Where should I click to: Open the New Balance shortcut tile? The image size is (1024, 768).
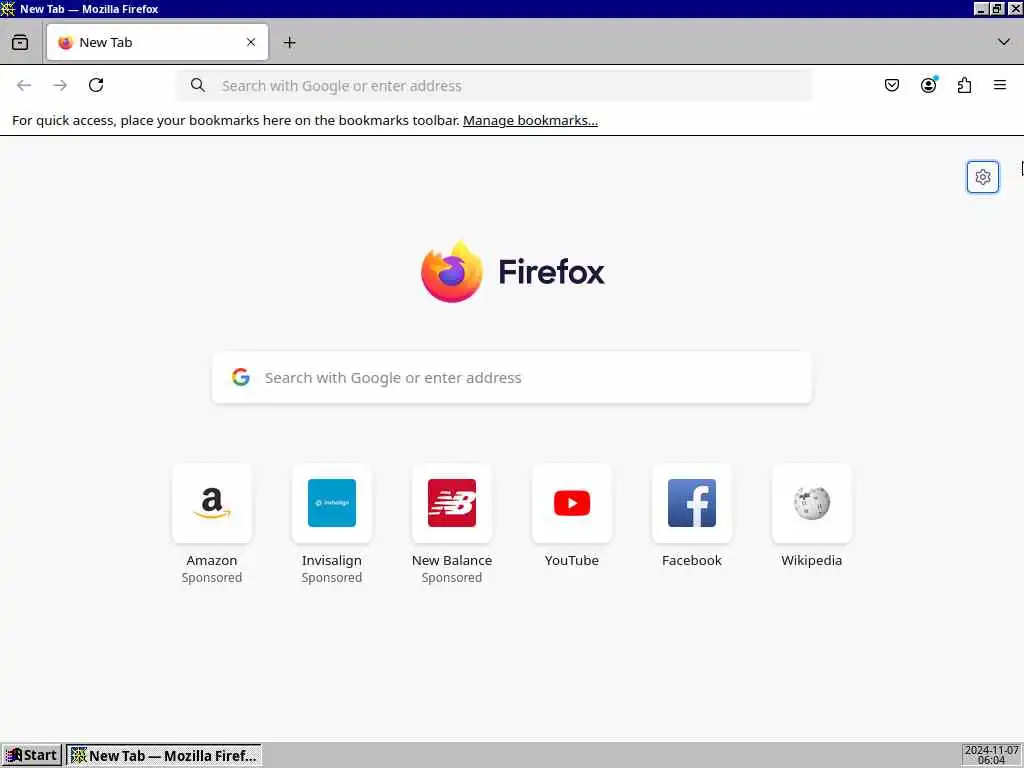pyautogui.click(x=452, y=504)
